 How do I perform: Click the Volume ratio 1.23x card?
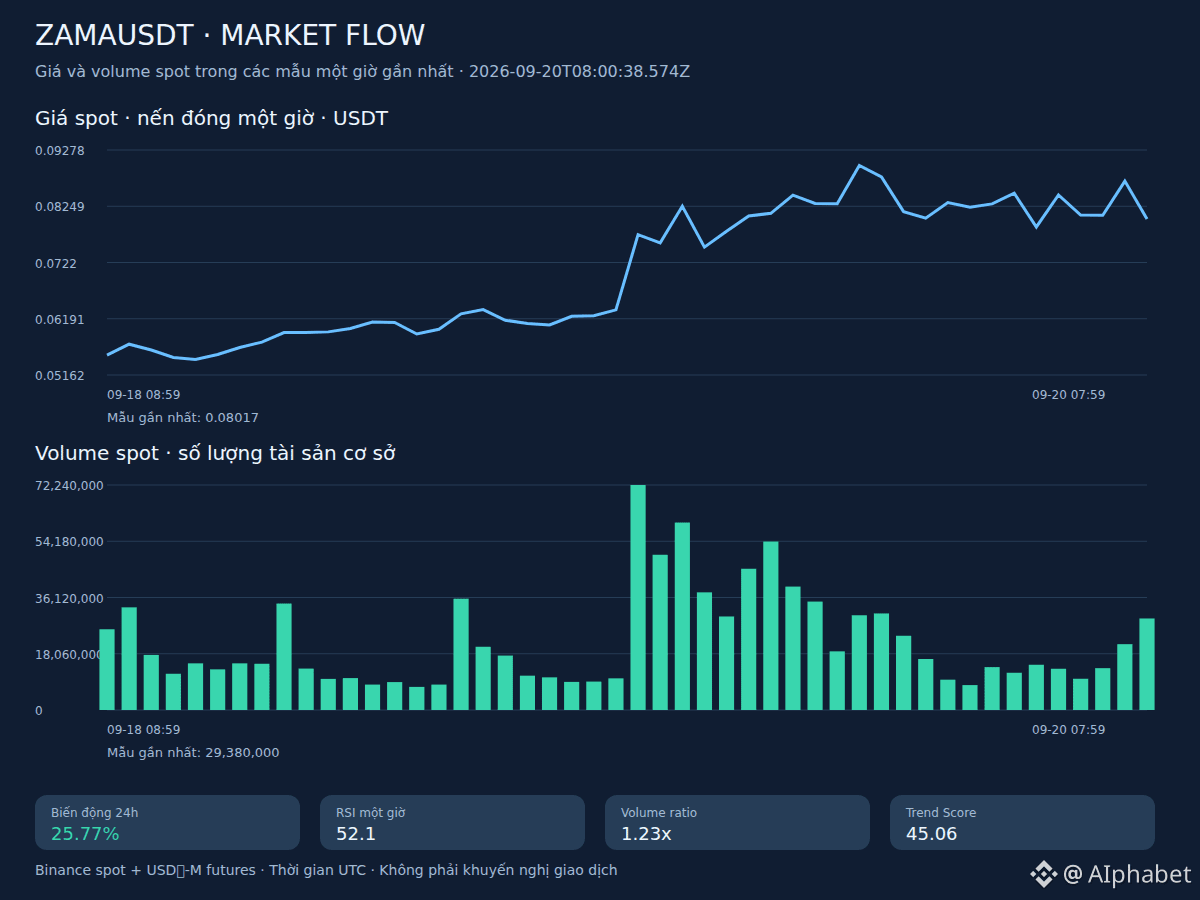coord(737,823)
